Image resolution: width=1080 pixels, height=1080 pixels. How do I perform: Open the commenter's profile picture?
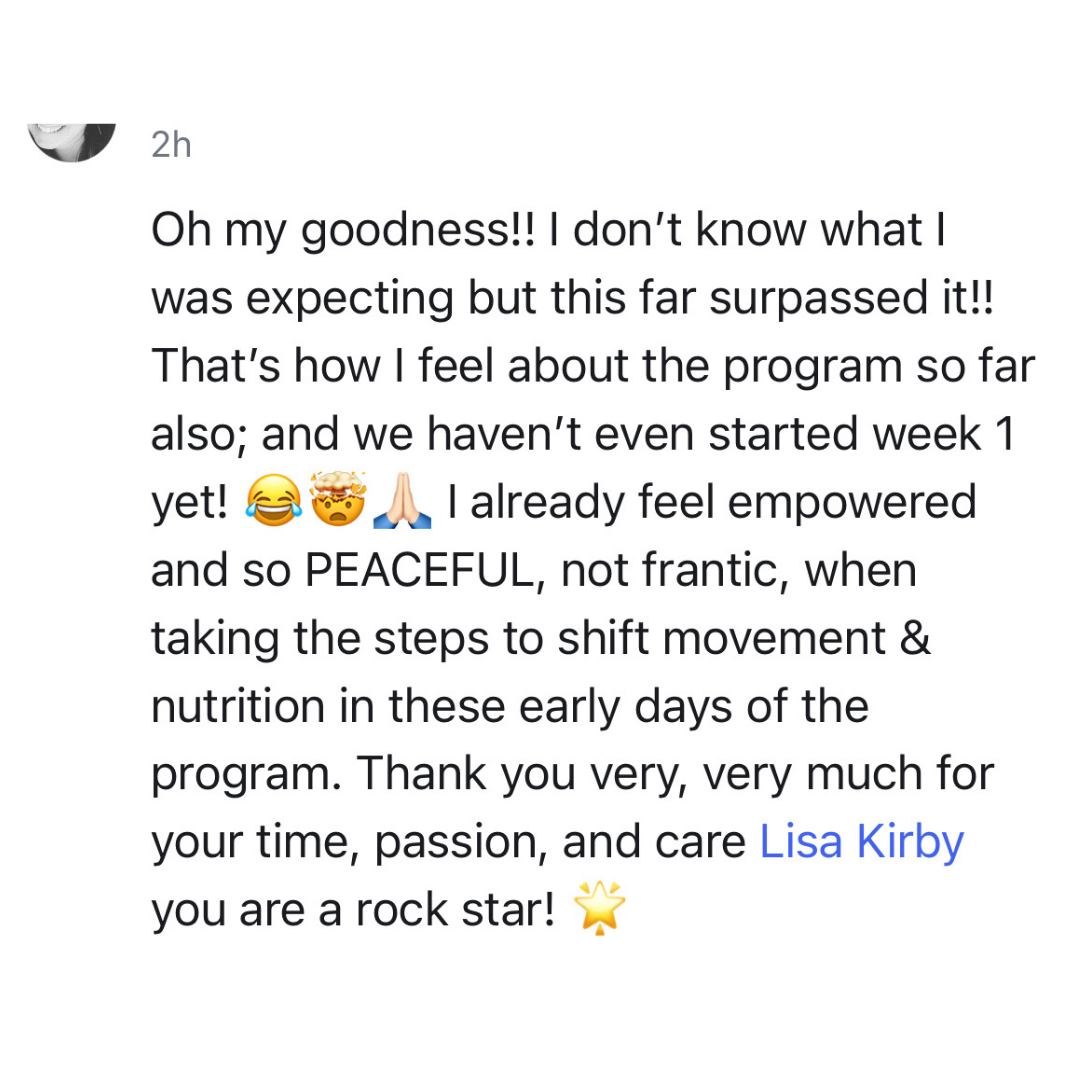click(x=72, y=142)
